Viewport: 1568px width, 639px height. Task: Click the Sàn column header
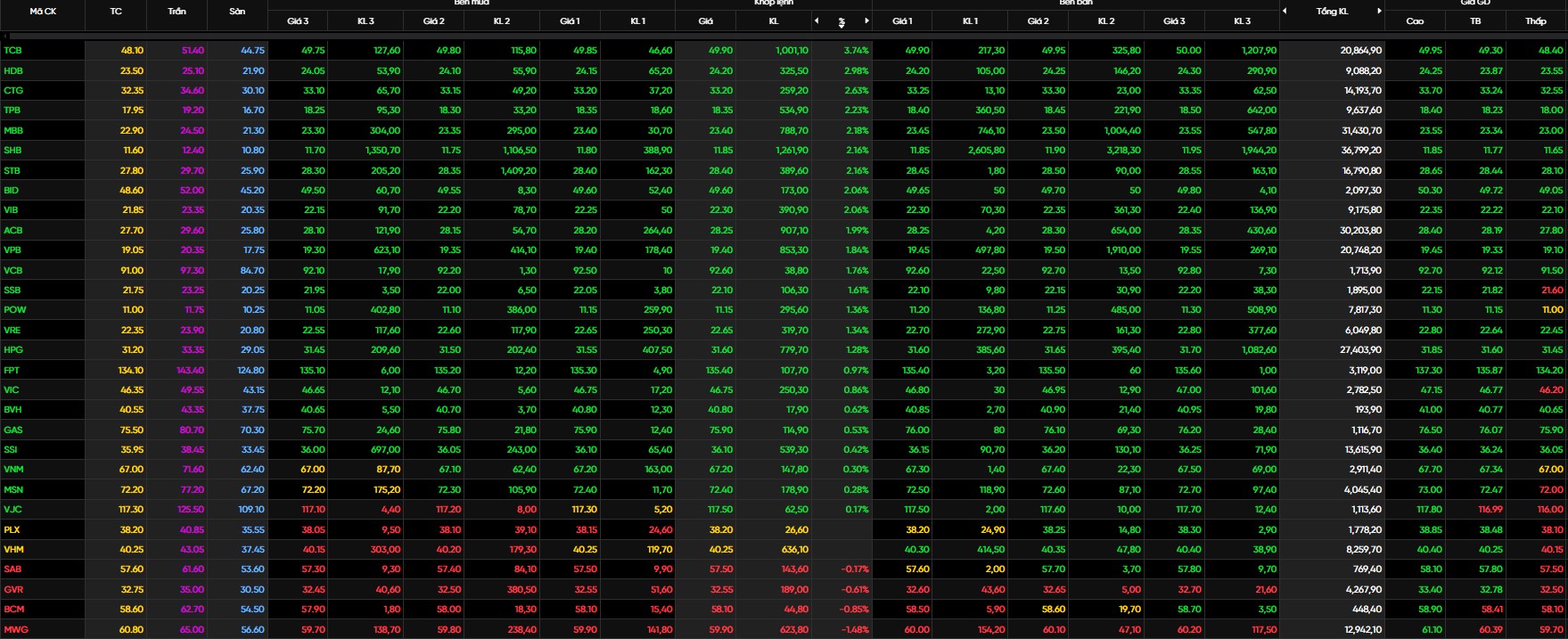(x=237, y=11)
